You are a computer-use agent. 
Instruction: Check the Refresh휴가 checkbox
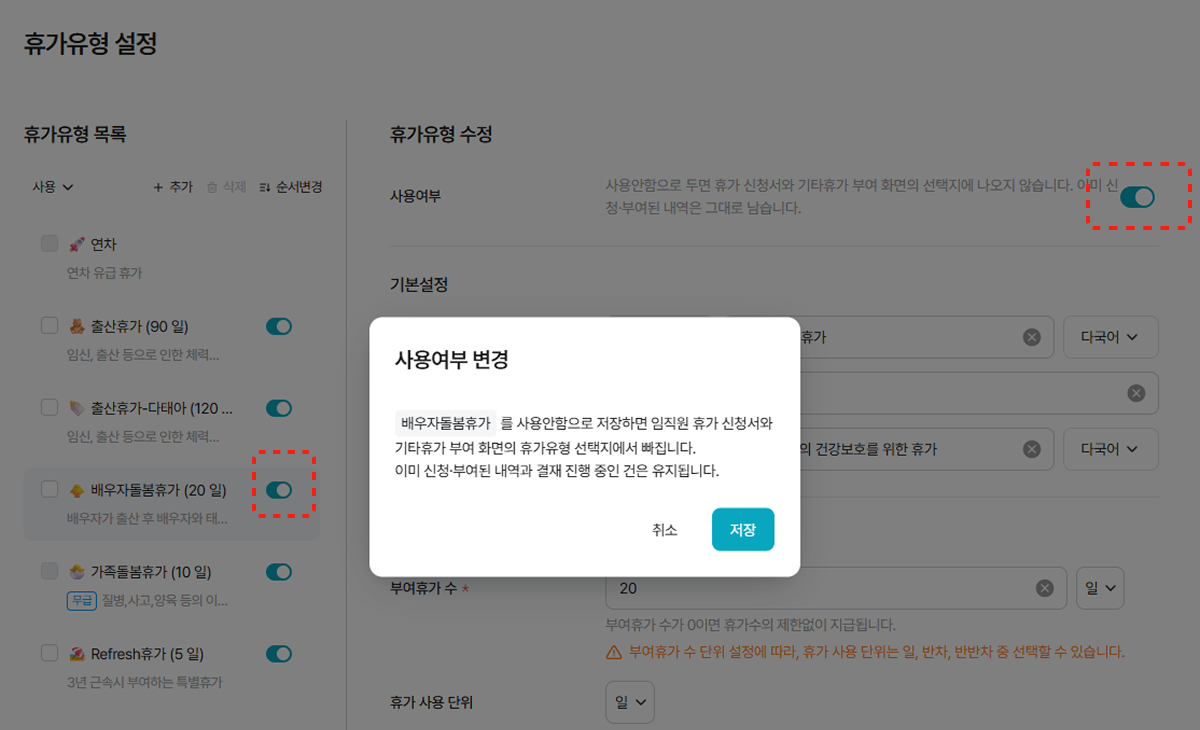click(49, 654)
